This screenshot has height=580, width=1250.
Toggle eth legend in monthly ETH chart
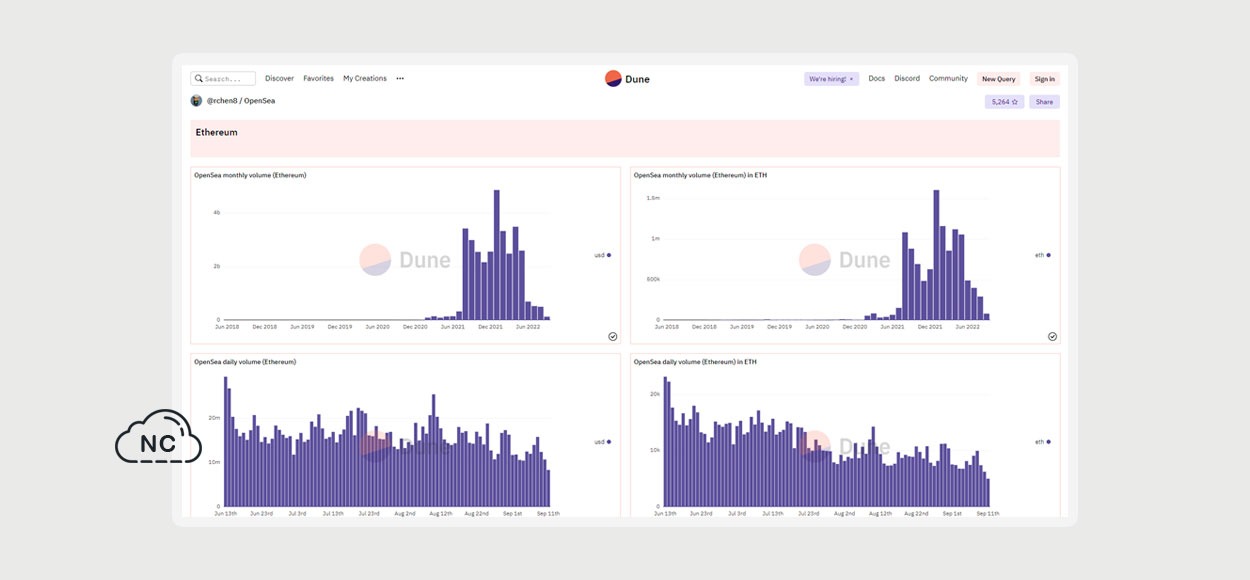tap(1042, 255)
